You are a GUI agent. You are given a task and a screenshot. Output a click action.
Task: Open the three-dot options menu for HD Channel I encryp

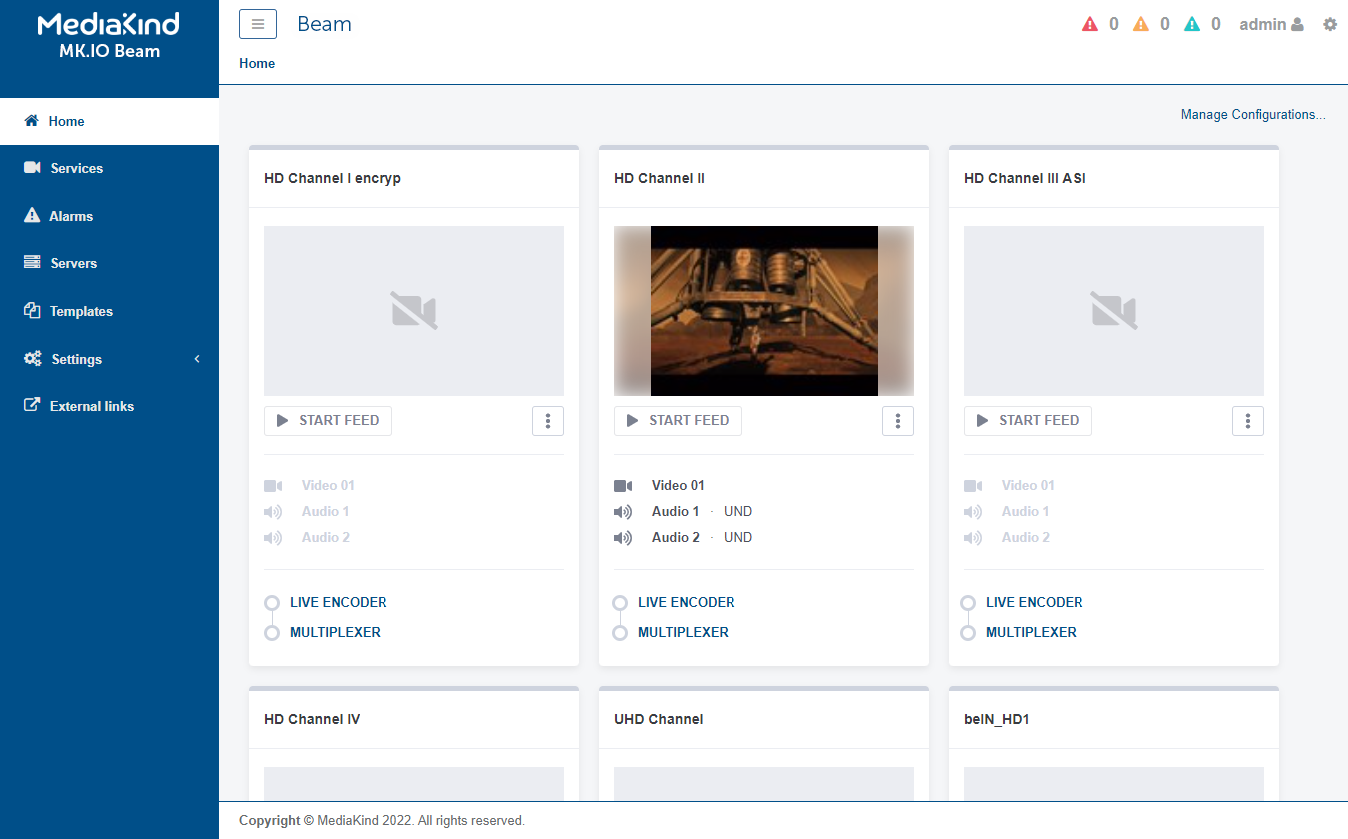click(548, 421)
